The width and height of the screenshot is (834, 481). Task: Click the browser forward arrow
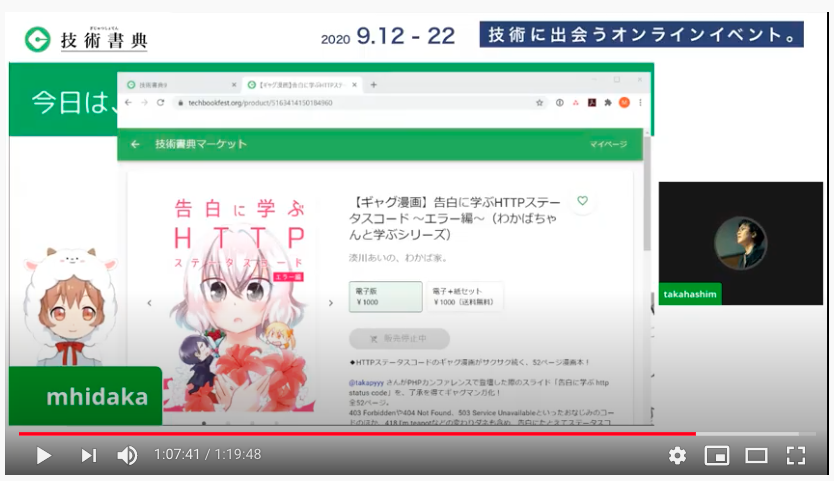pos(144,103)
